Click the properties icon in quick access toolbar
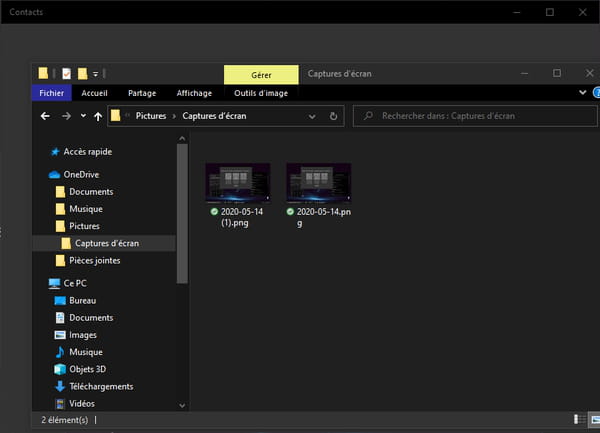 coord(66,73)
